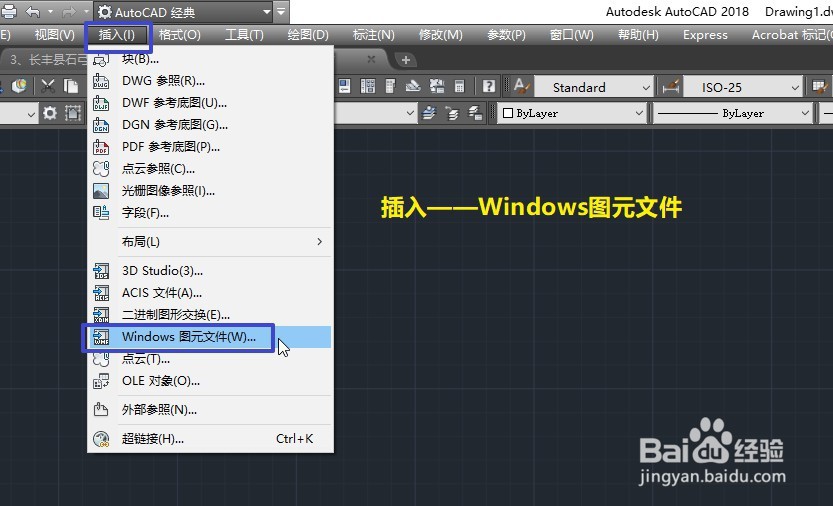Click the workspace settings gear icon
The height and width of the screenshot is (506, 833).
click(x=50, y=113)
